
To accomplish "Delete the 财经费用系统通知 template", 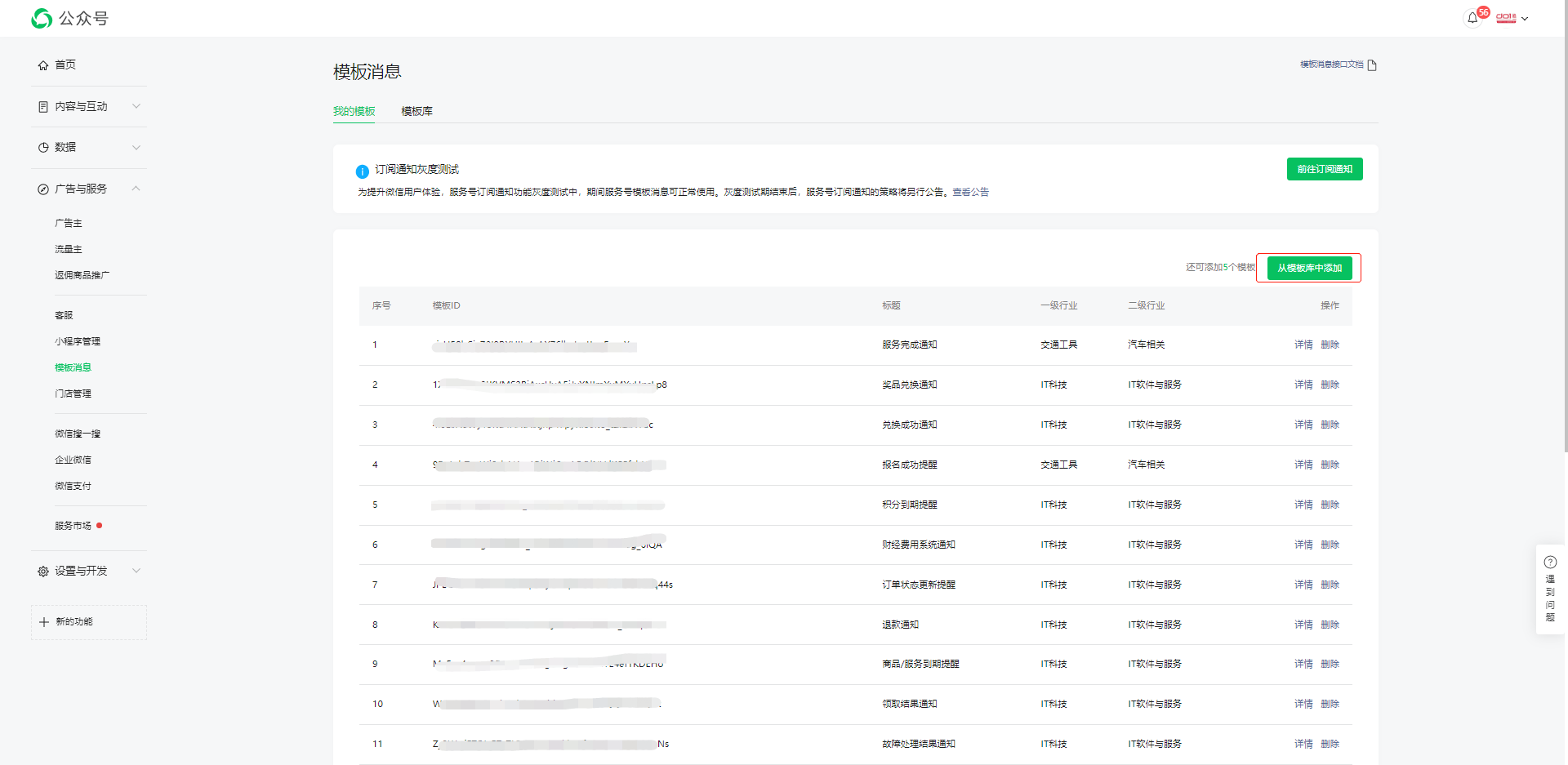I will pyautogui.click(x=1330, y=545).
